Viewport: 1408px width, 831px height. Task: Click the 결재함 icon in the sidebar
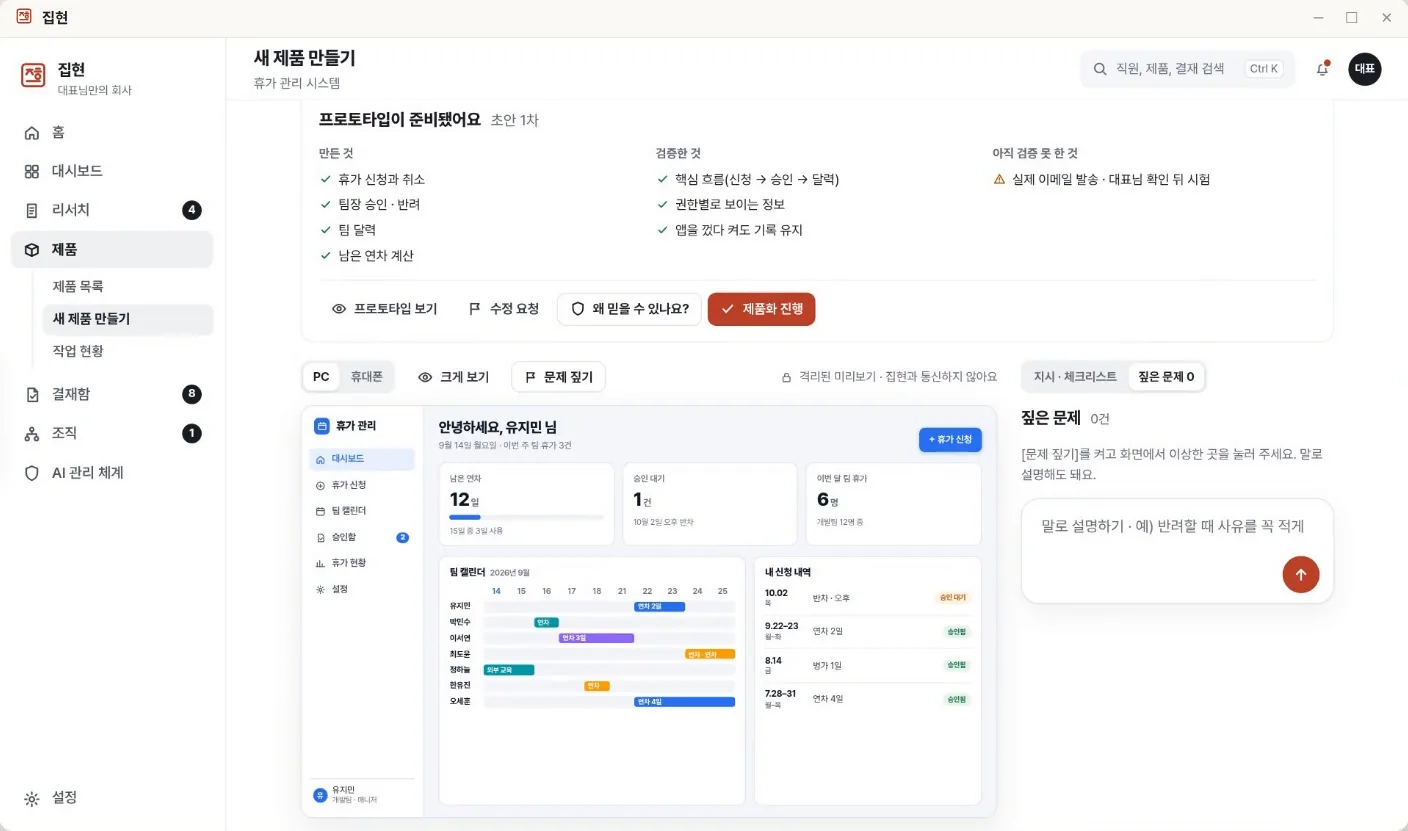coord(32,394)
